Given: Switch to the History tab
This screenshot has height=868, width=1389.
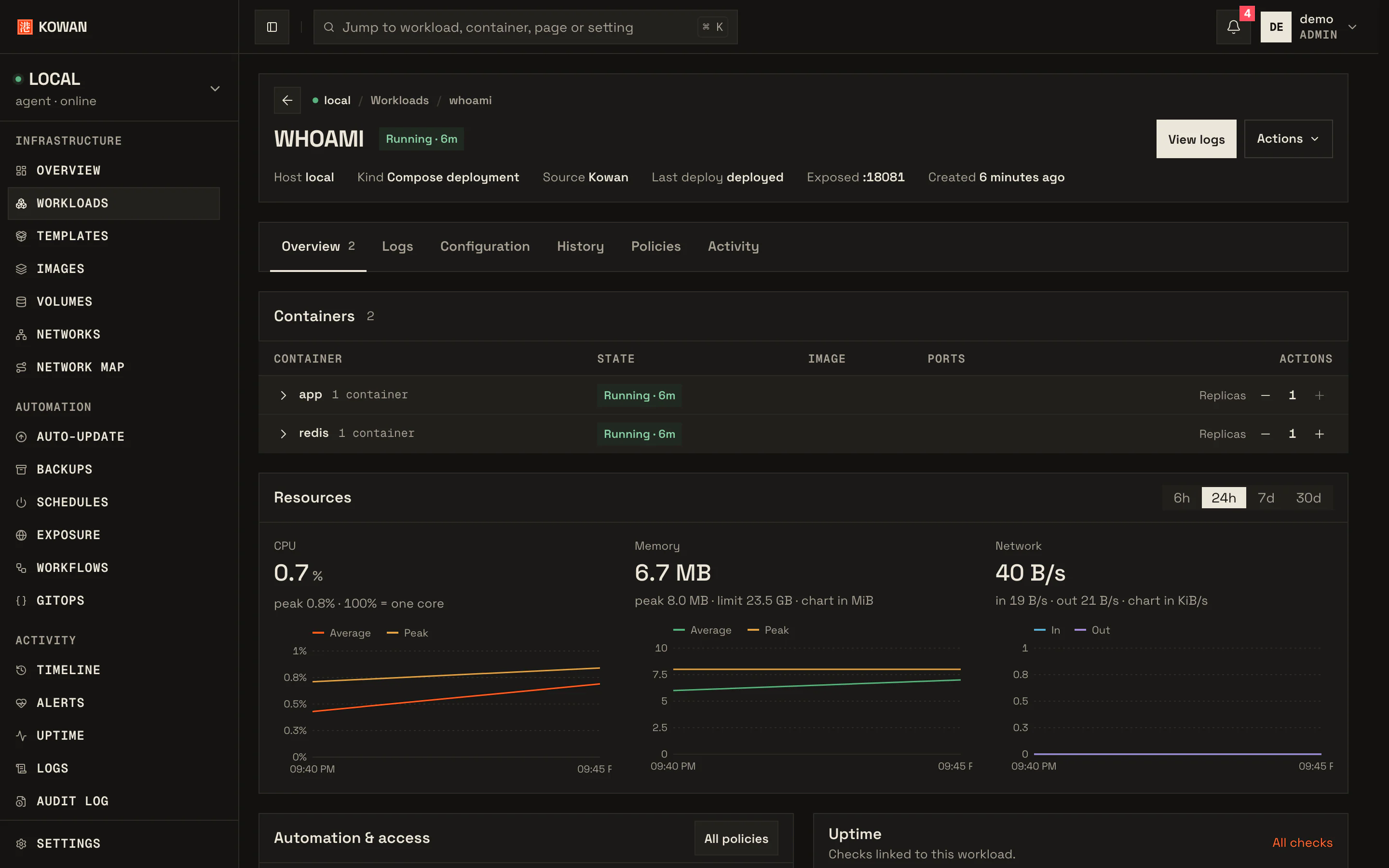Looking at the screenshot, I should pyautogui.click(x=580, y=246).
